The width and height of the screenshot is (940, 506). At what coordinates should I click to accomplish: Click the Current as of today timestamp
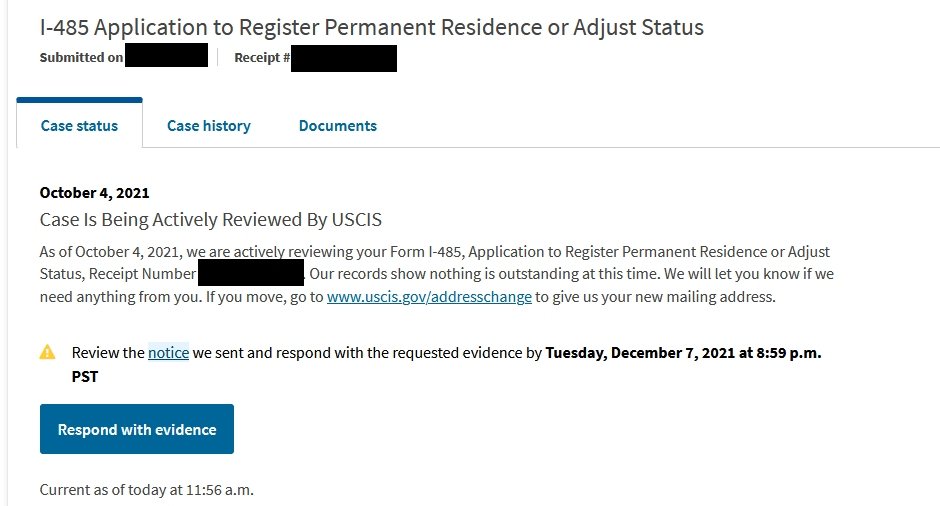147,490
